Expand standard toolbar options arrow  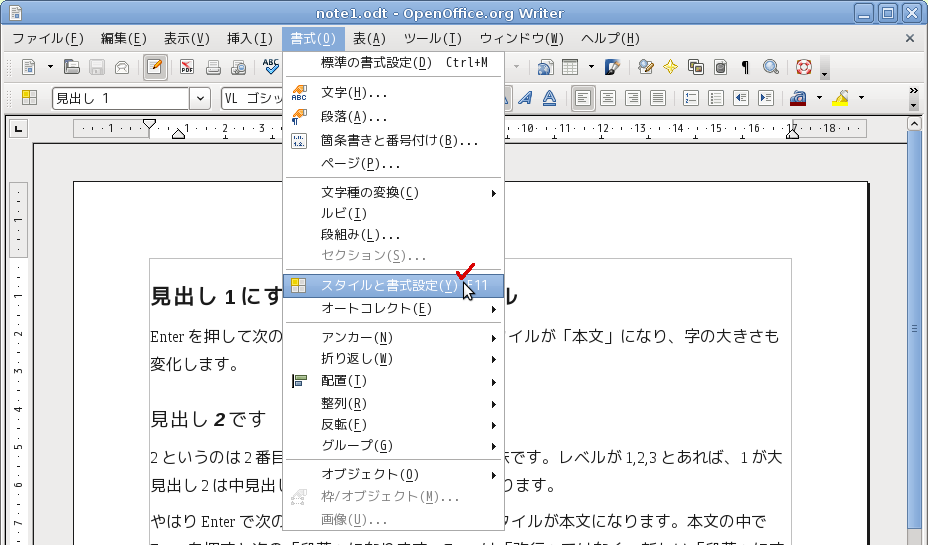click(x=824, y=67)
